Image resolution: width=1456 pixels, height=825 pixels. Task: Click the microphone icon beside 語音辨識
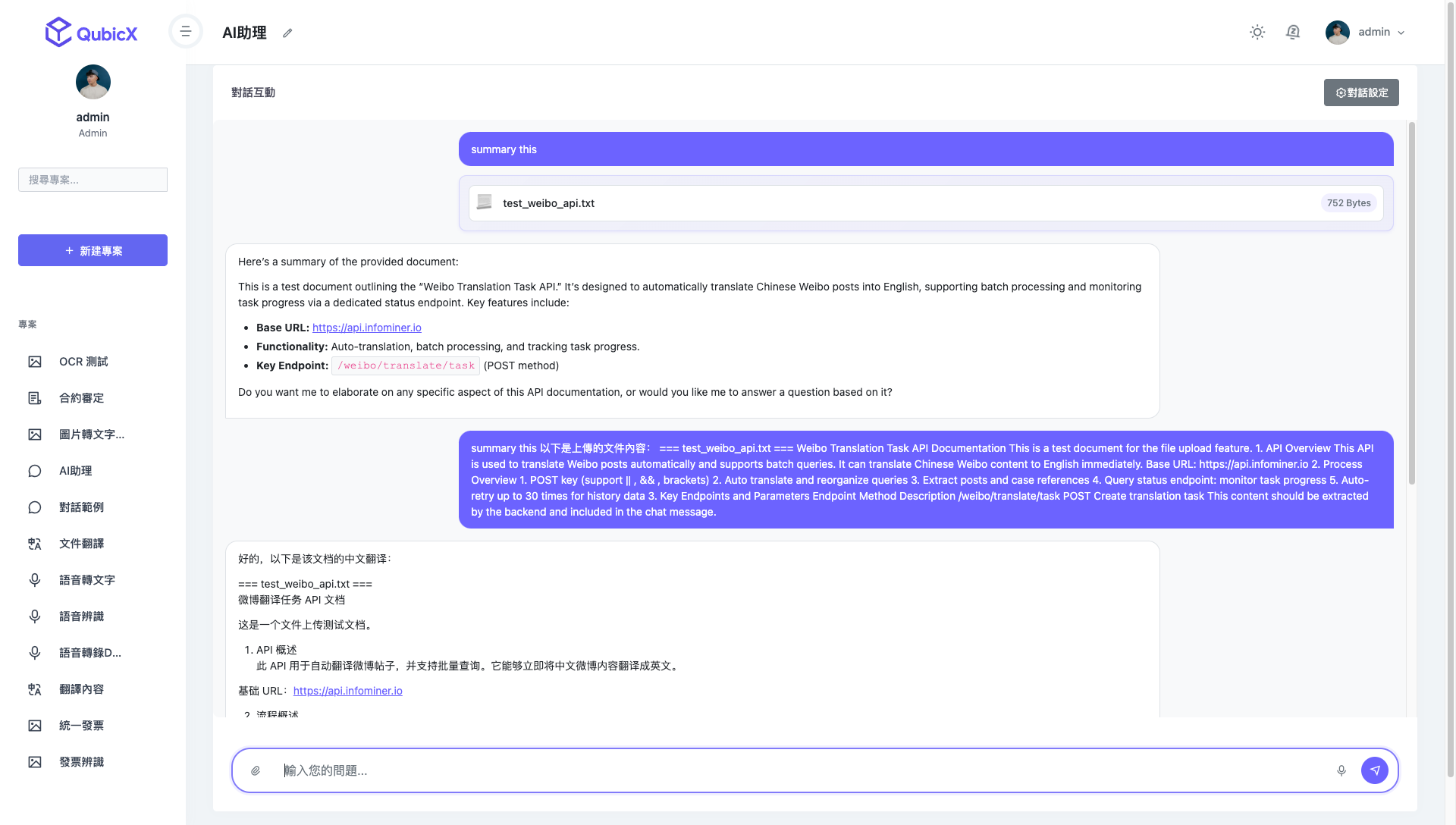click(x=35, y=616)
